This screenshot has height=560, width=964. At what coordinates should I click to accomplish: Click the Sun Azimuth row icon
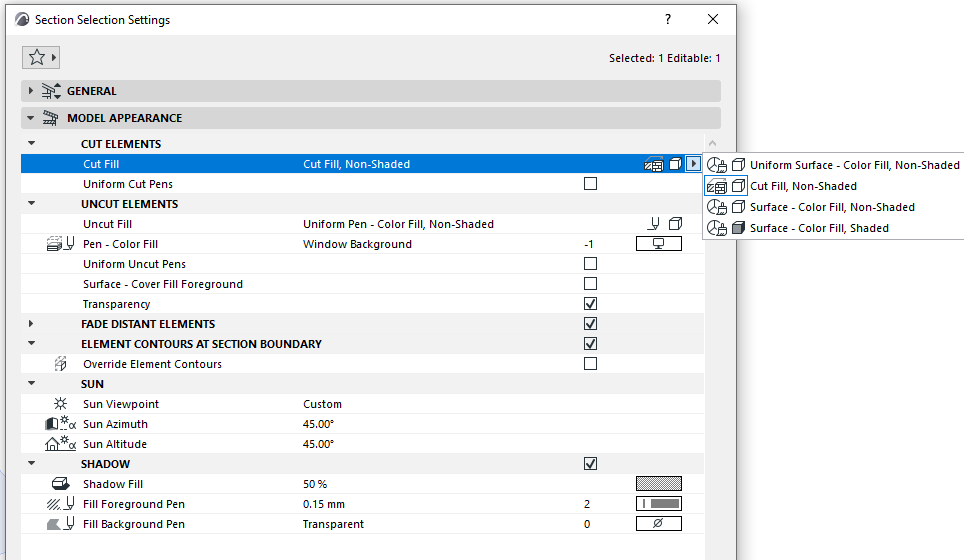click(61, 424)
